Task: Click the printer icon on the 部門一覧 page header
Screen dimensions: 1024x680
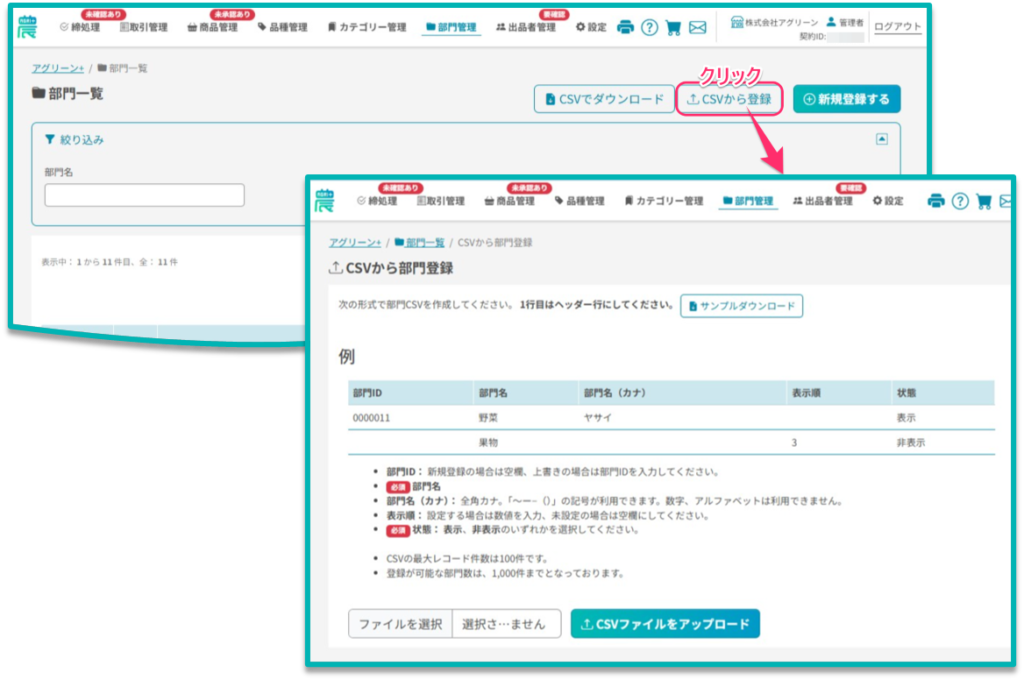Action: (625, 27)
